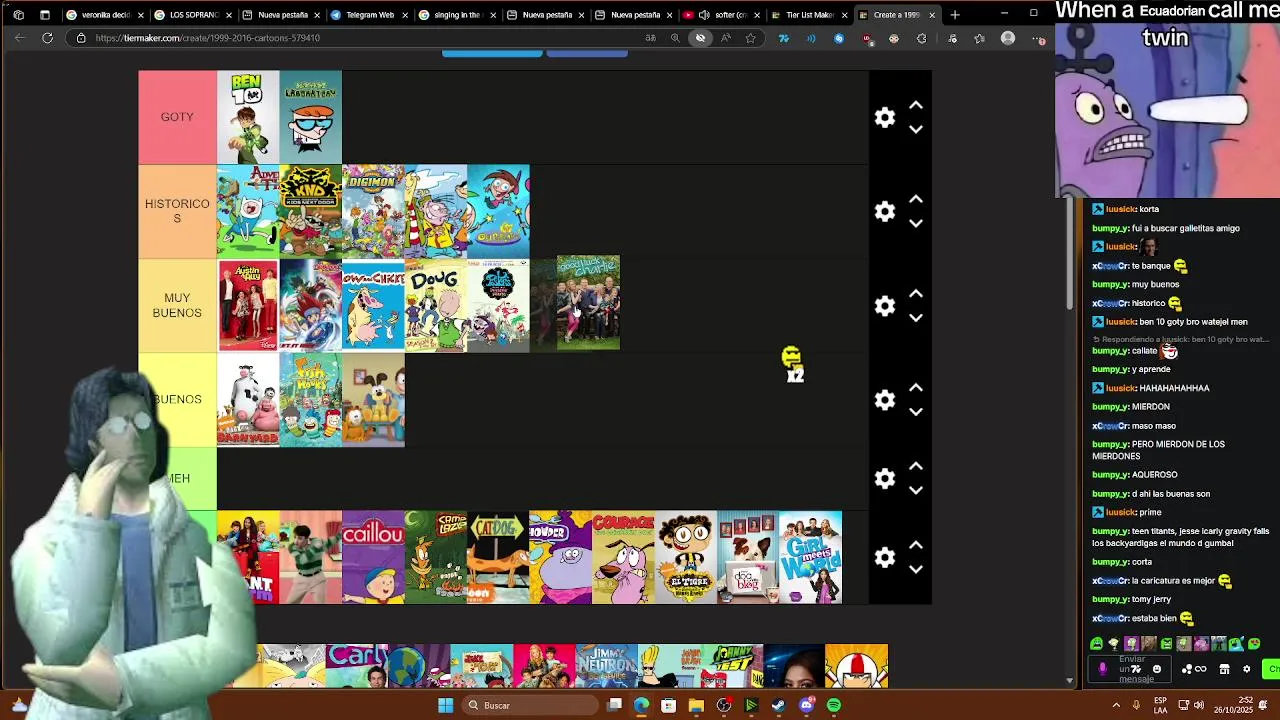The width and height of the screenshot is (1280, 720).
Task: Pick the Johnny Test thumbnail in pool
Action: click(x=732, y=666)
